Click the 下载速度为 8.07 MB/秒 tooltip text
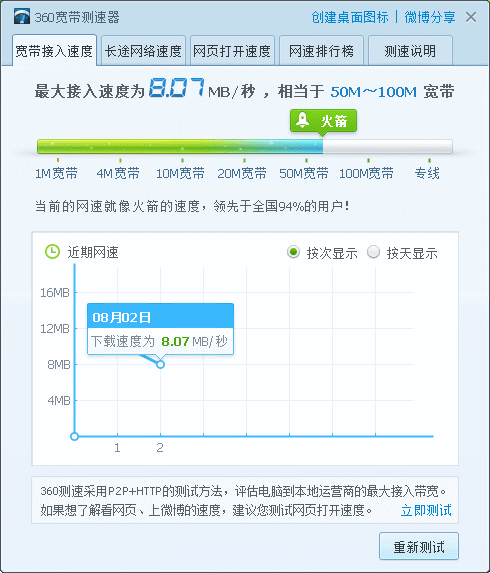This screenshot has width=490, height=573. pyautogui.click(x=159, y=341)
